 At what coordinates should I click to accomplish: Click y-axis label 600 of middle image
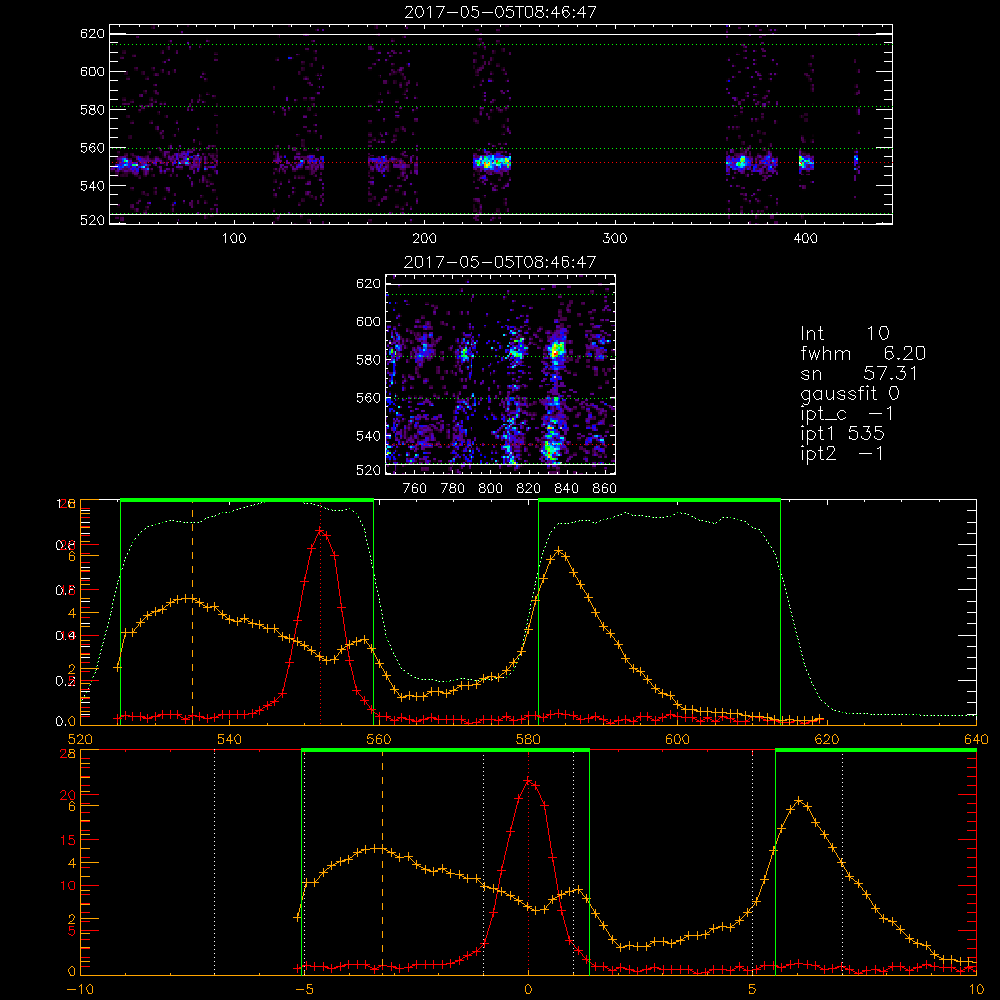[x=368, y=321]
